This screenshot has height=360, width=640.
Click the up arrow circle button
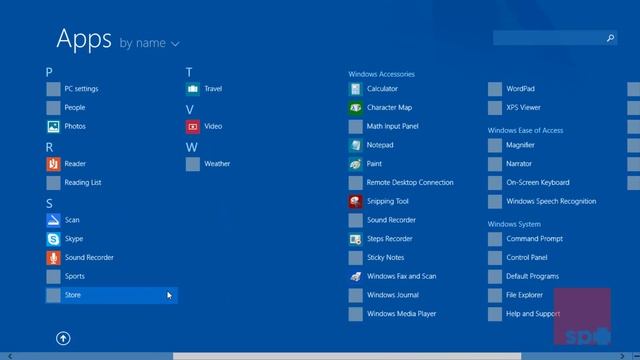coord(63,338)
